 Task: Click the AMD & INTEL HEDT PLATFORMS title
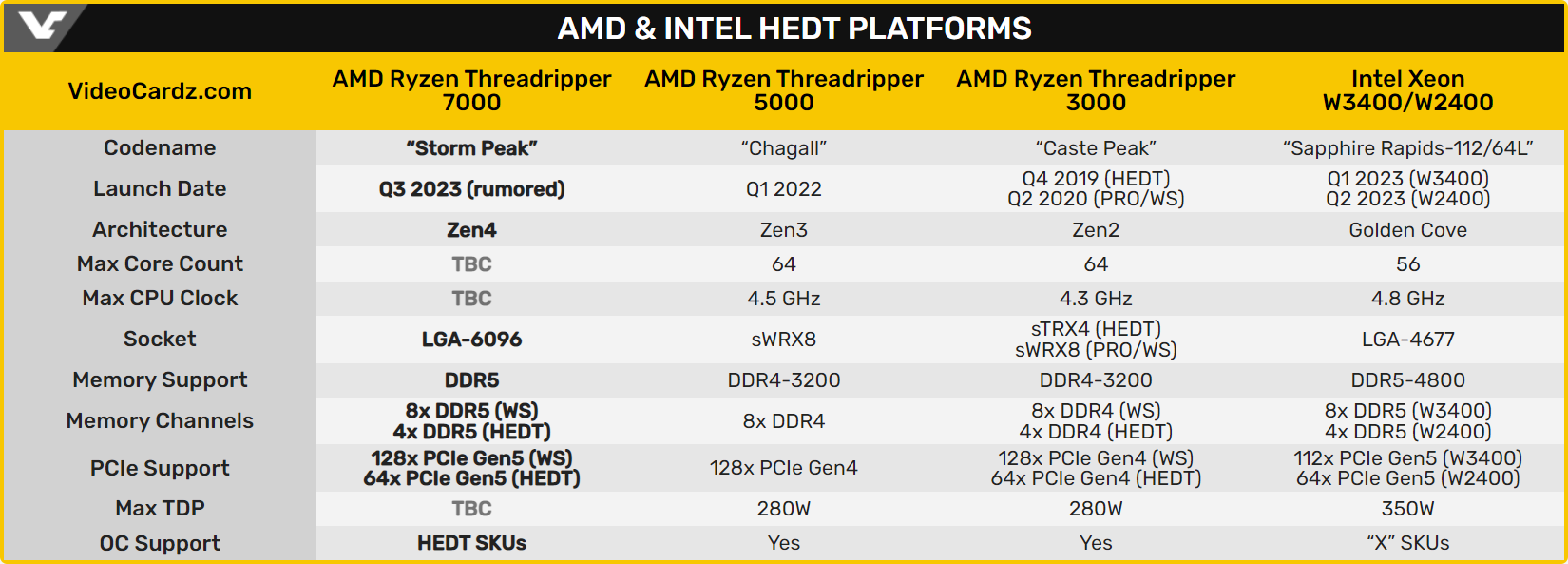pos(794,29)
